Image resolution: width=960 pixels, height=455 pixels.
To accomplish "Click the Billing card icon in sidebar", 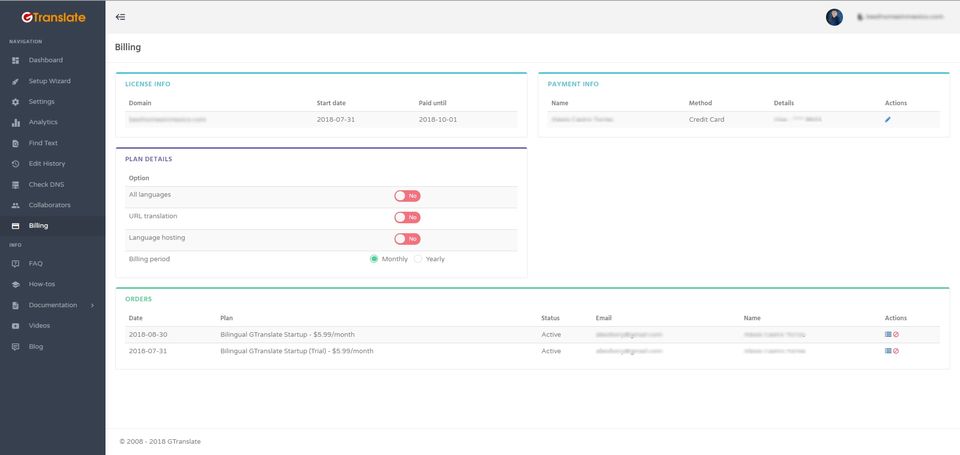I will click(16, 226).
